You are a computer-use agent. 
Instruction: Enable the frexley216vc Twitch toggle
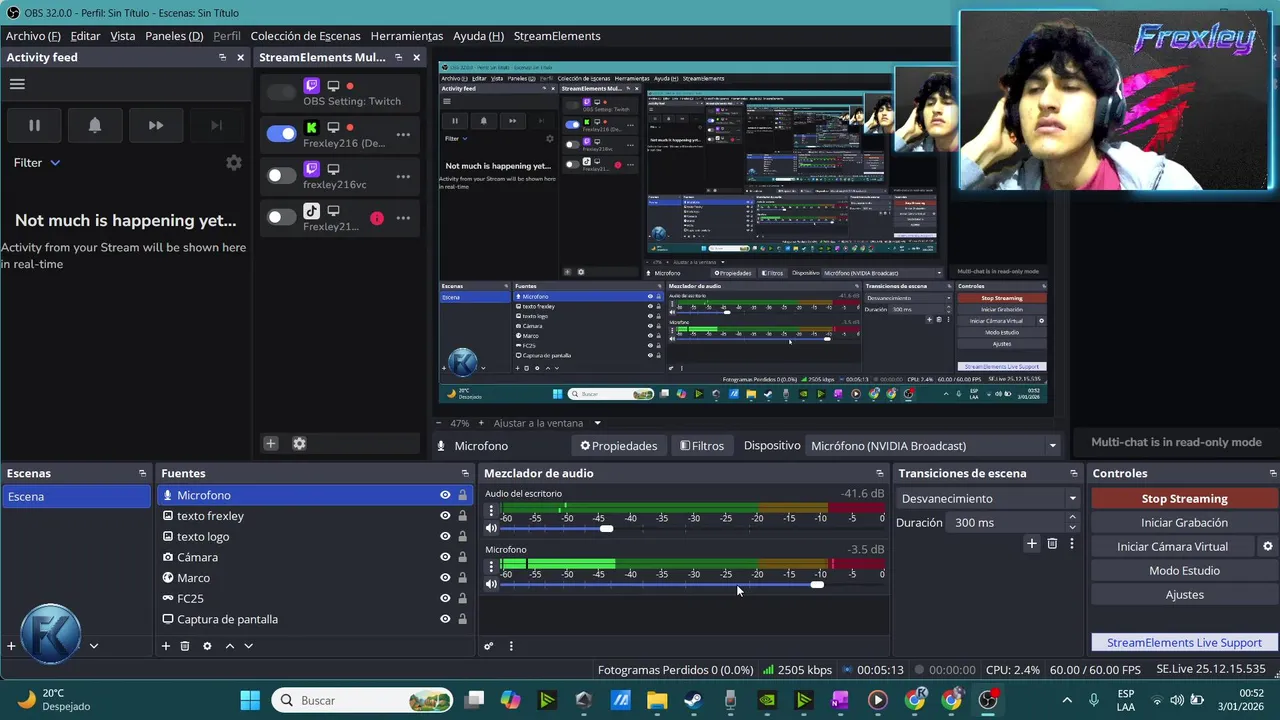click(281, 176)
